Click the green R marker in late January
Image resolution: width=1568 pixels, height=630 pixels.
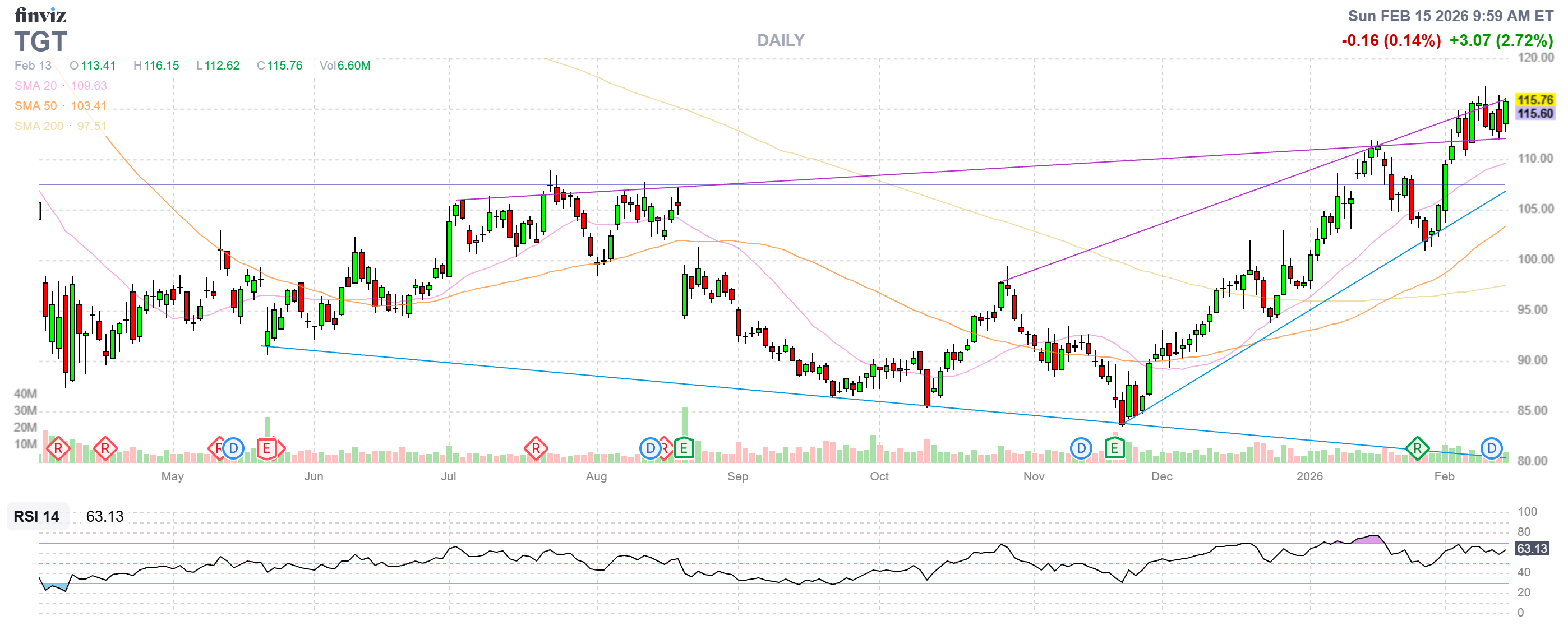coord(1417,450)
